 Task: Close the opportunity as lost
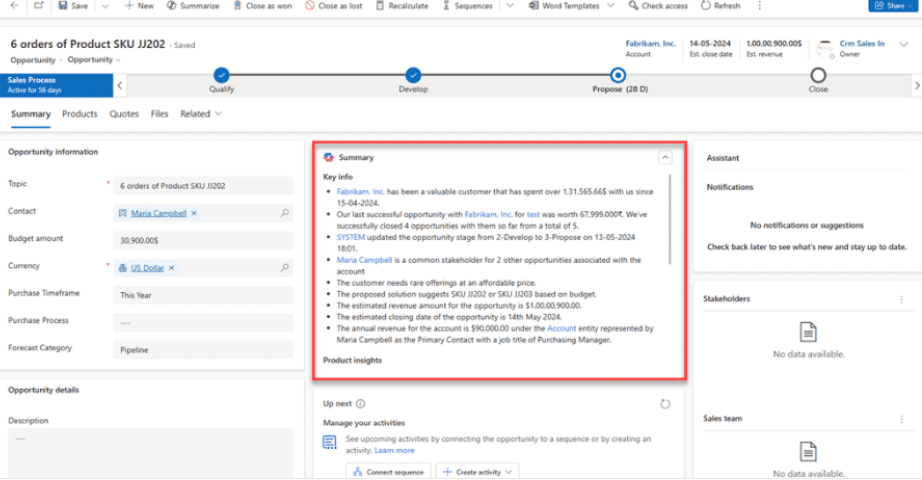point(333,5)
